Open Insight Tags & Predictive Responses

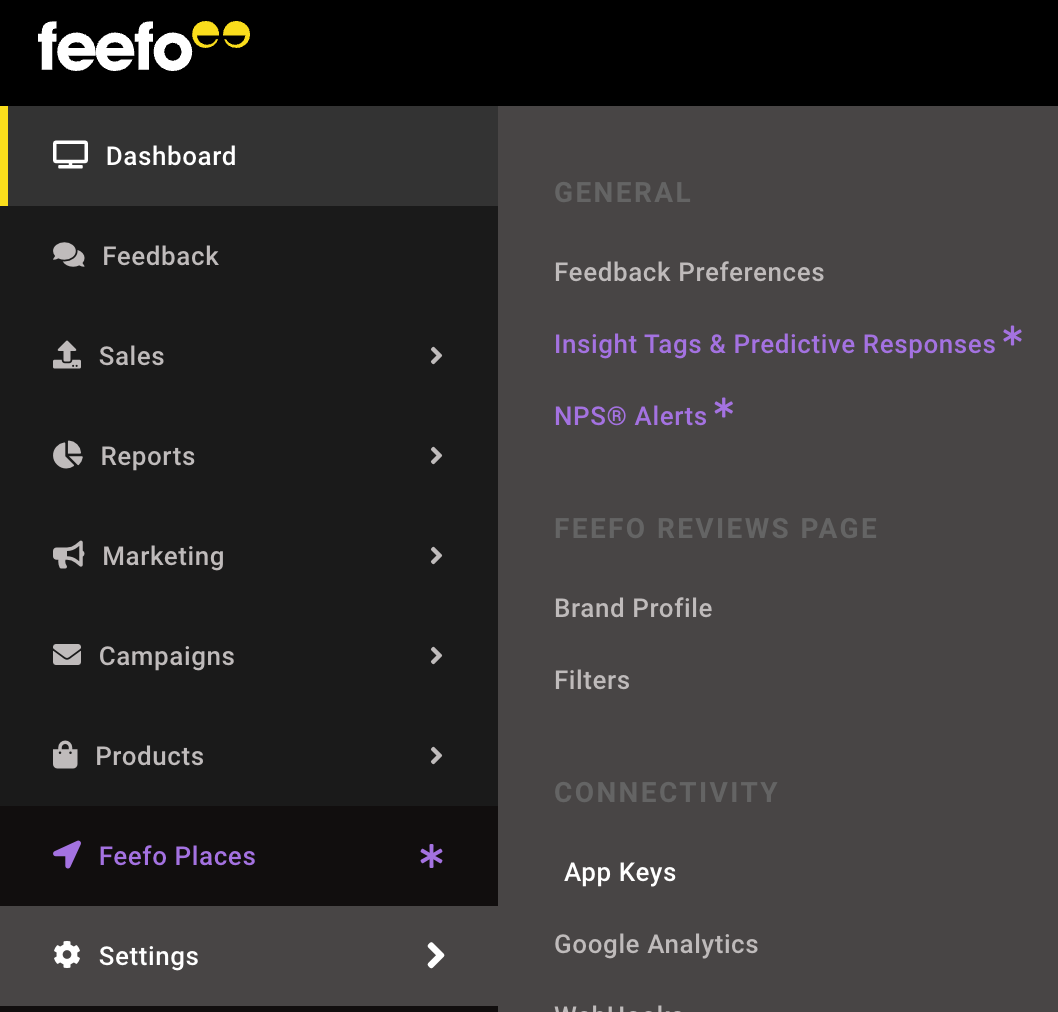tap(775, 343)
